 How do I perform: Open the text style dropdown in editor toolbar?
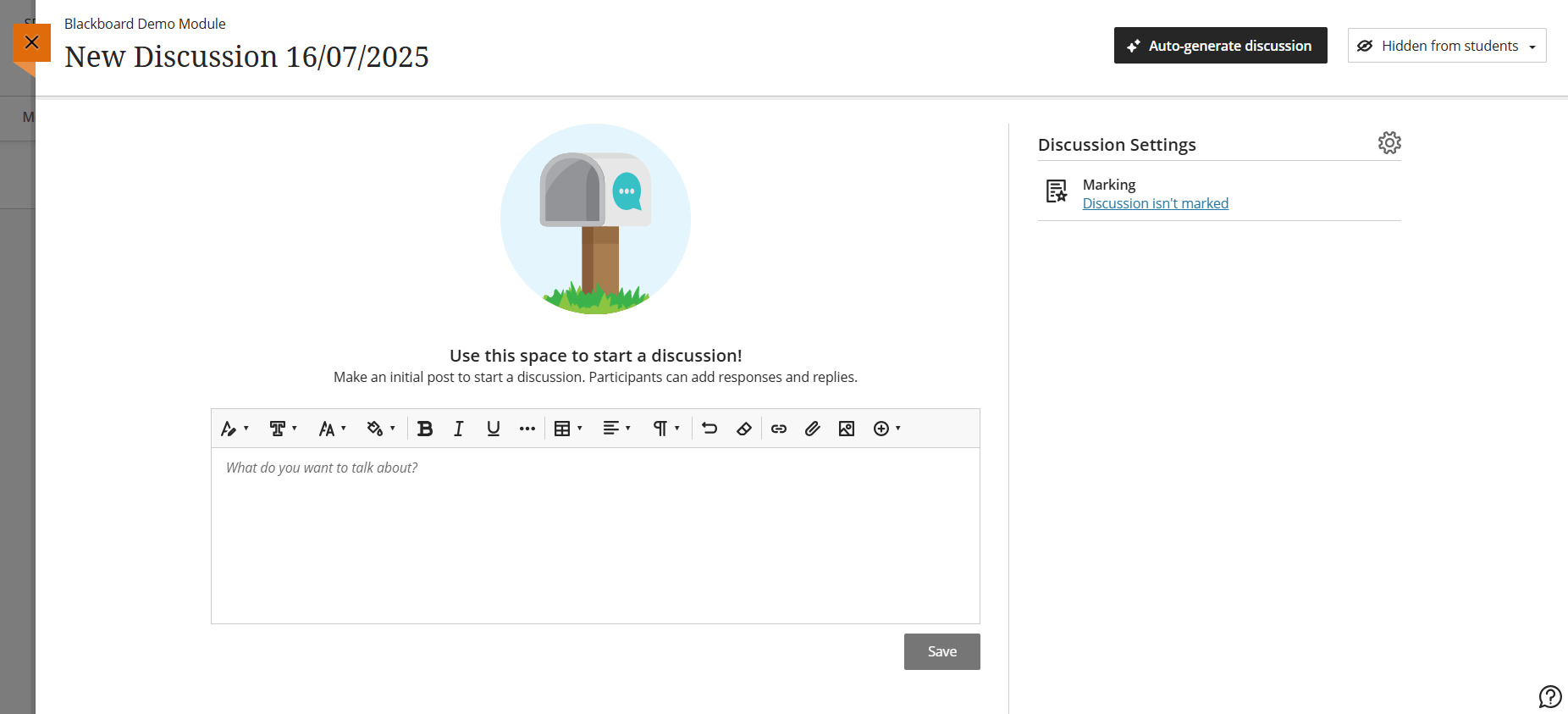coord(235,429)
